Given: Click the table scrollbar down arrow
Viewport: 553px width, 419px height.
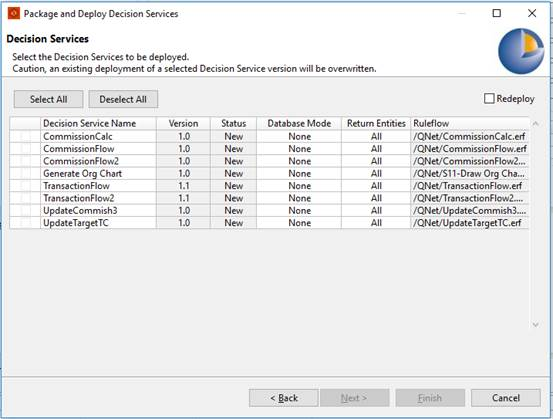Looking at the screenshot, I should coord(535,325).
